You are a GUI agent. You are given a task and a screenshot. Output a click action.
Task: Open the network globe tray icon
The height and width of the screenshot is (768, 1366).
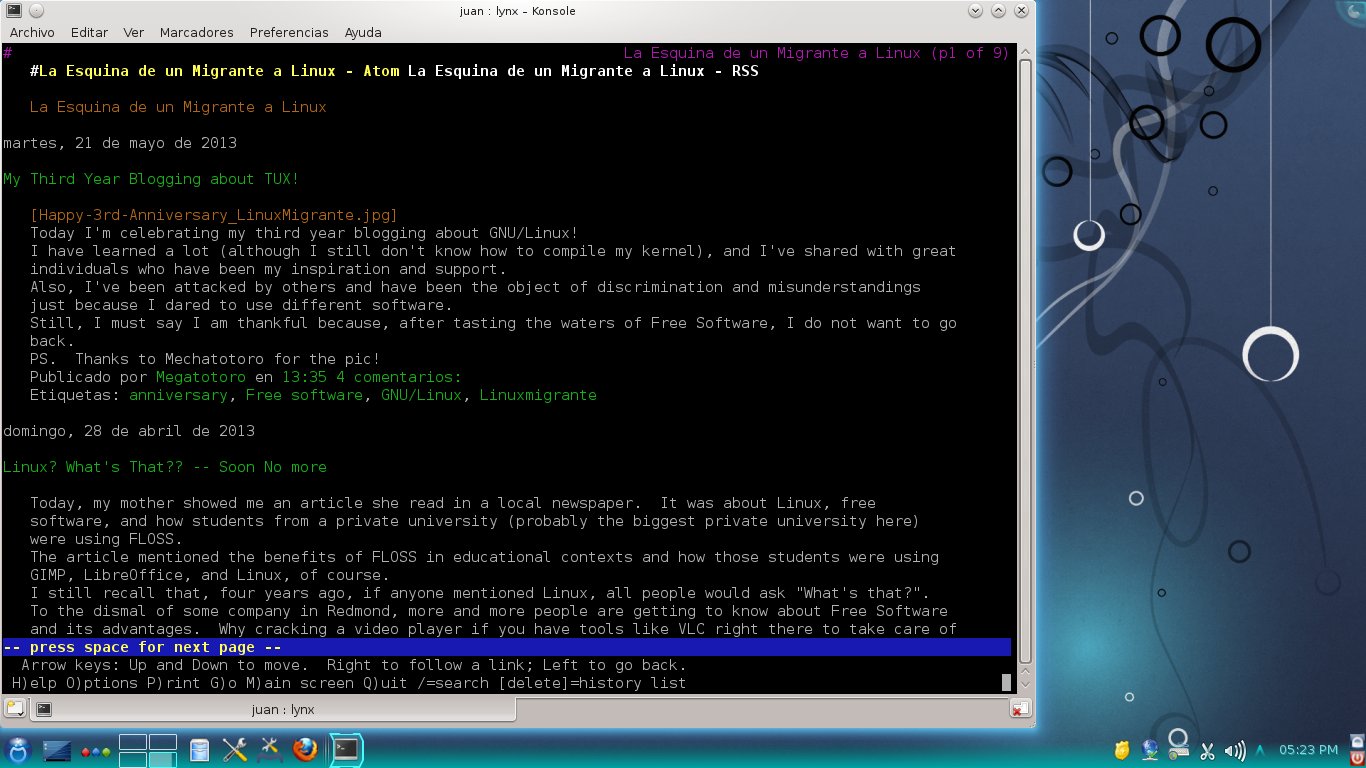click(1150, 749)
